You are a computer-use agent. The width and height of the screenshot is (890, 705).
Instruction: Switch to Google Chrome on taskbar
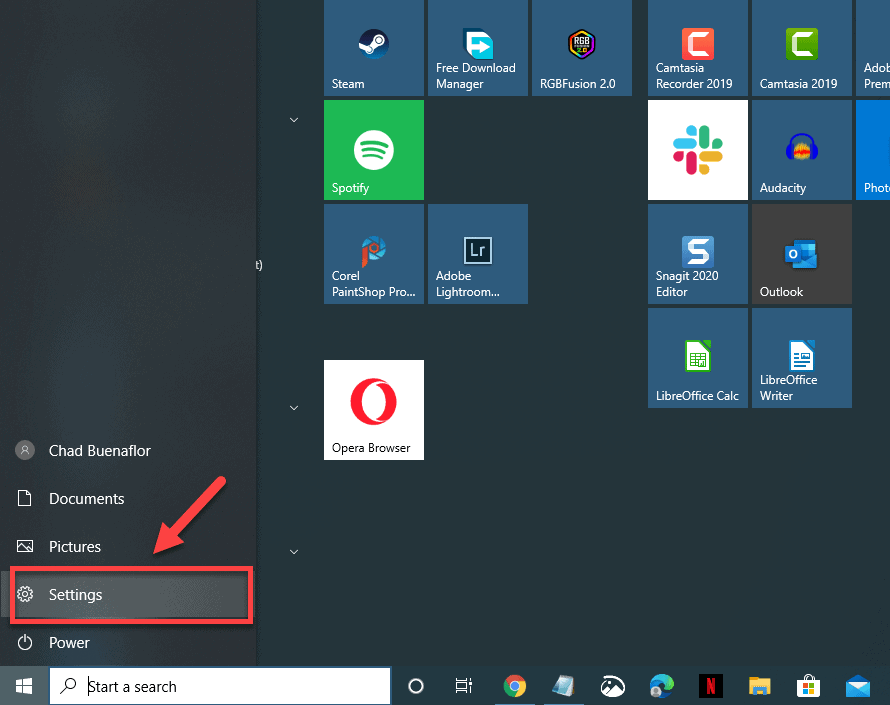pyautogui.click(x=514, y=686)
